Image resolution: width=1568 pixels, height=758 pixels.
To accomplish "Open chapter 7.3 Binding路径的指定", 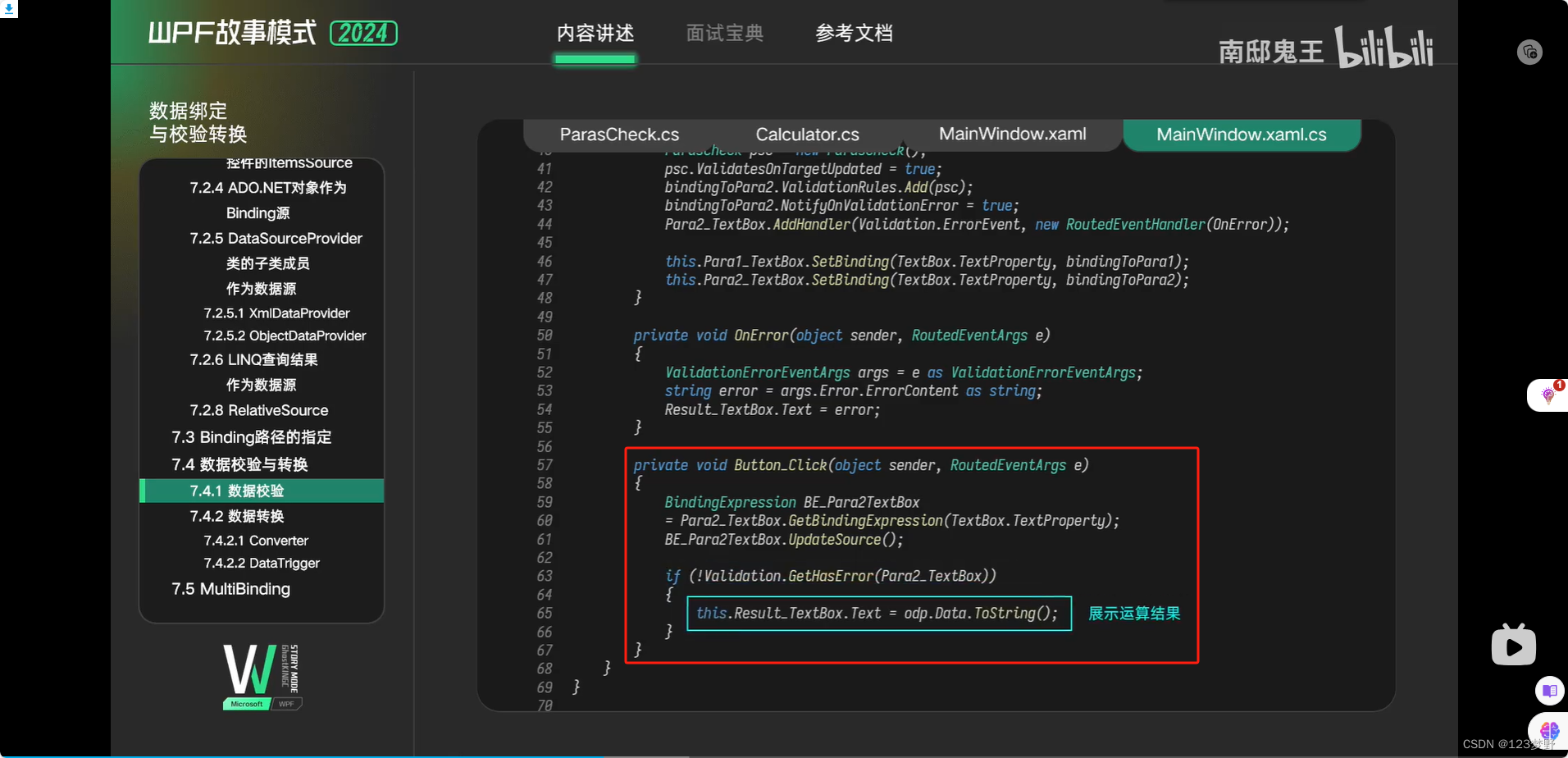I will click(251, 437).
